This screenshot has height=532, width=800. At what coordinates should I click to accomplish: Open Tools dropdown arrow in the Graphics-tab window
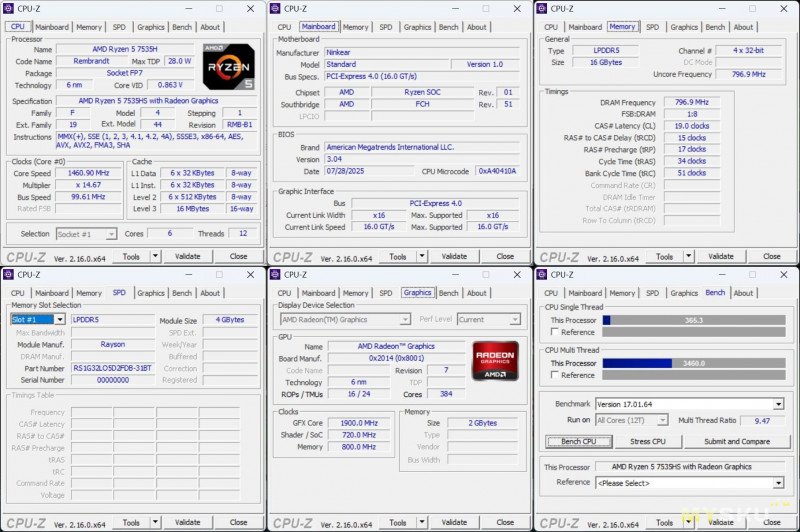[x=422, y=522]
